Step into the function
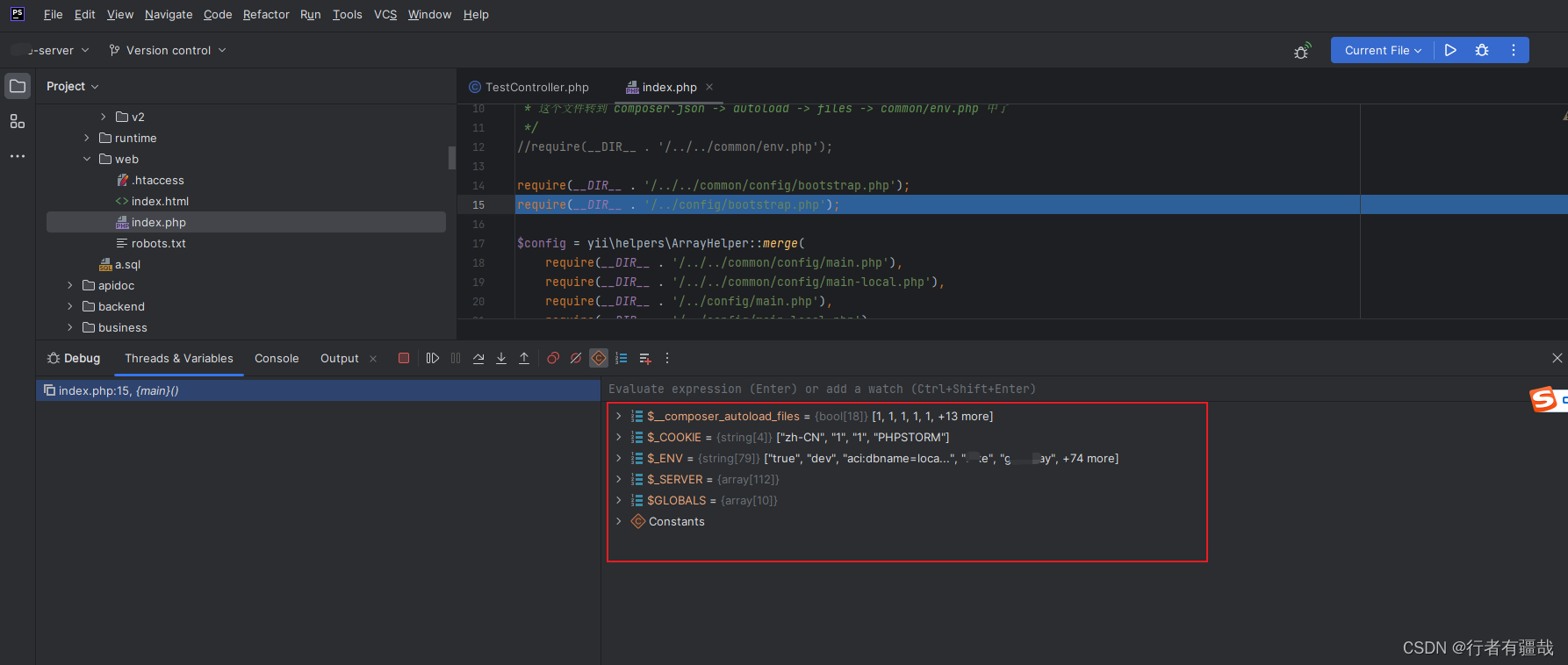The image size is (1568, 665). (501, 358)
